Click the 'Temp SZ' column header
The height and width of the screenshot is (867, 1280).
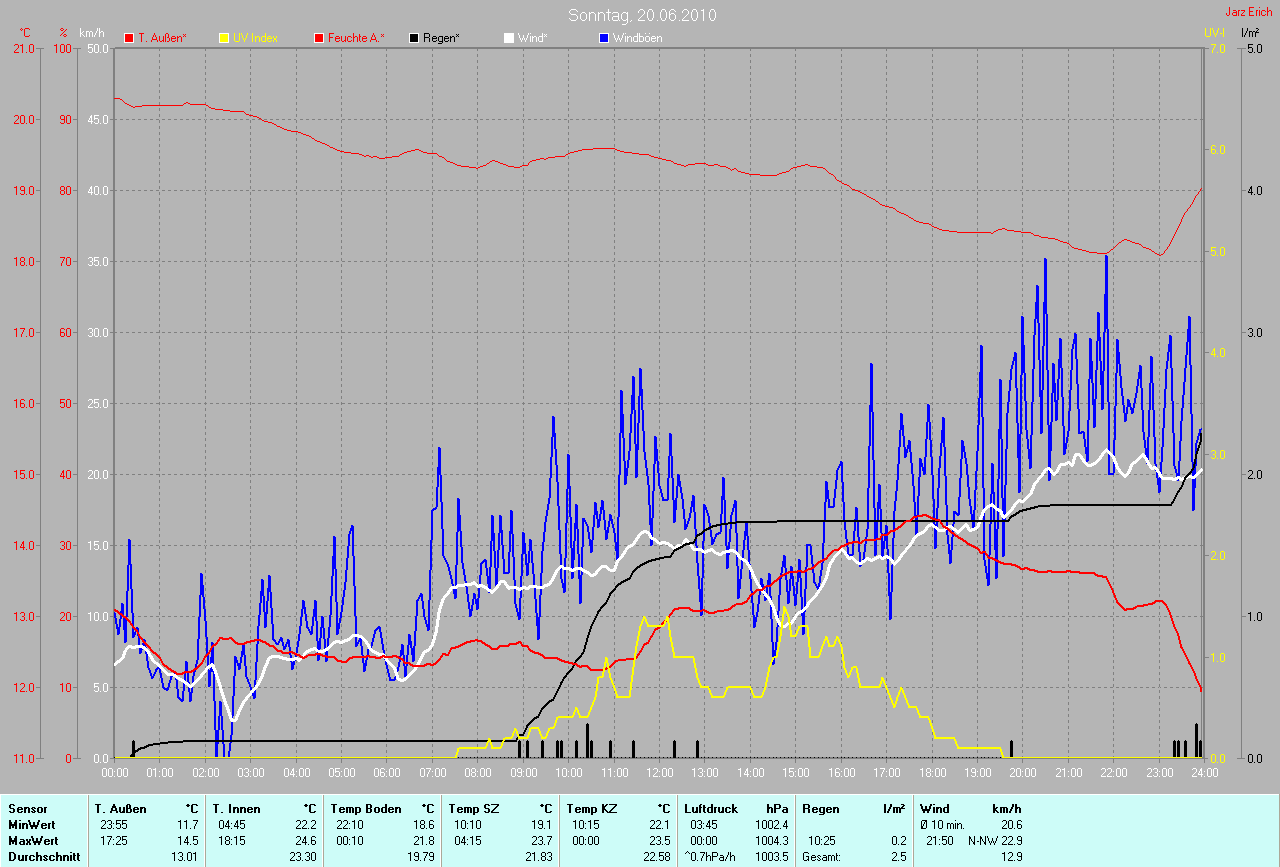click(x=472, y=808)
